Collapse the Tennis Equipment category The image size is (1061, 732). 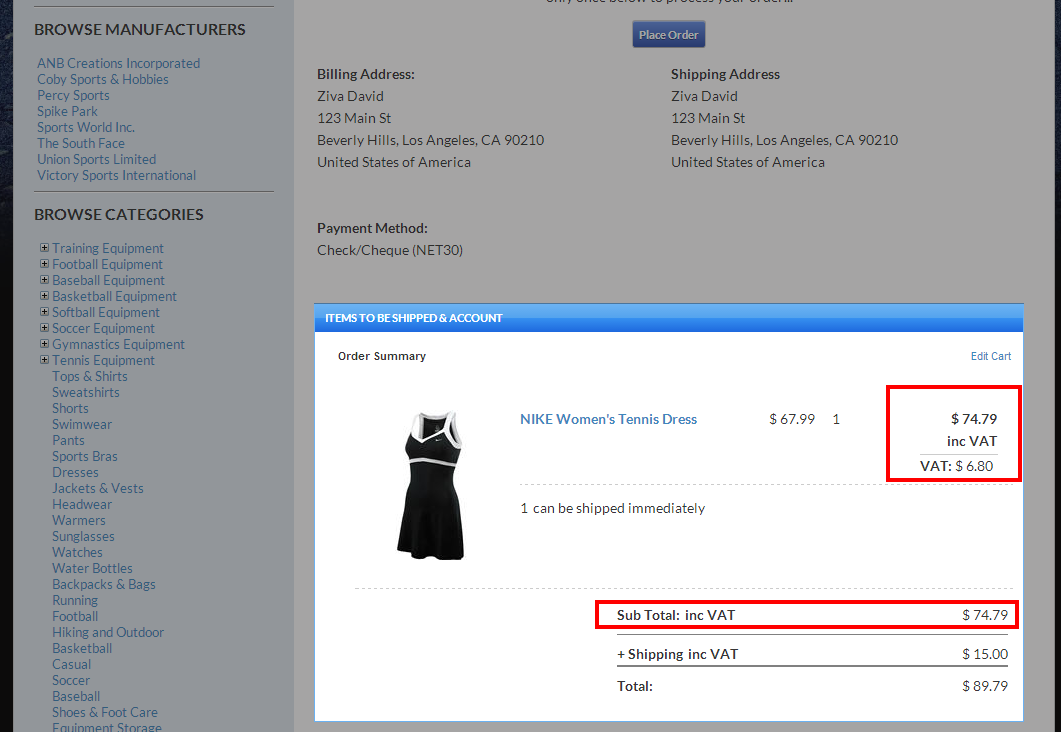click(44, 360)
